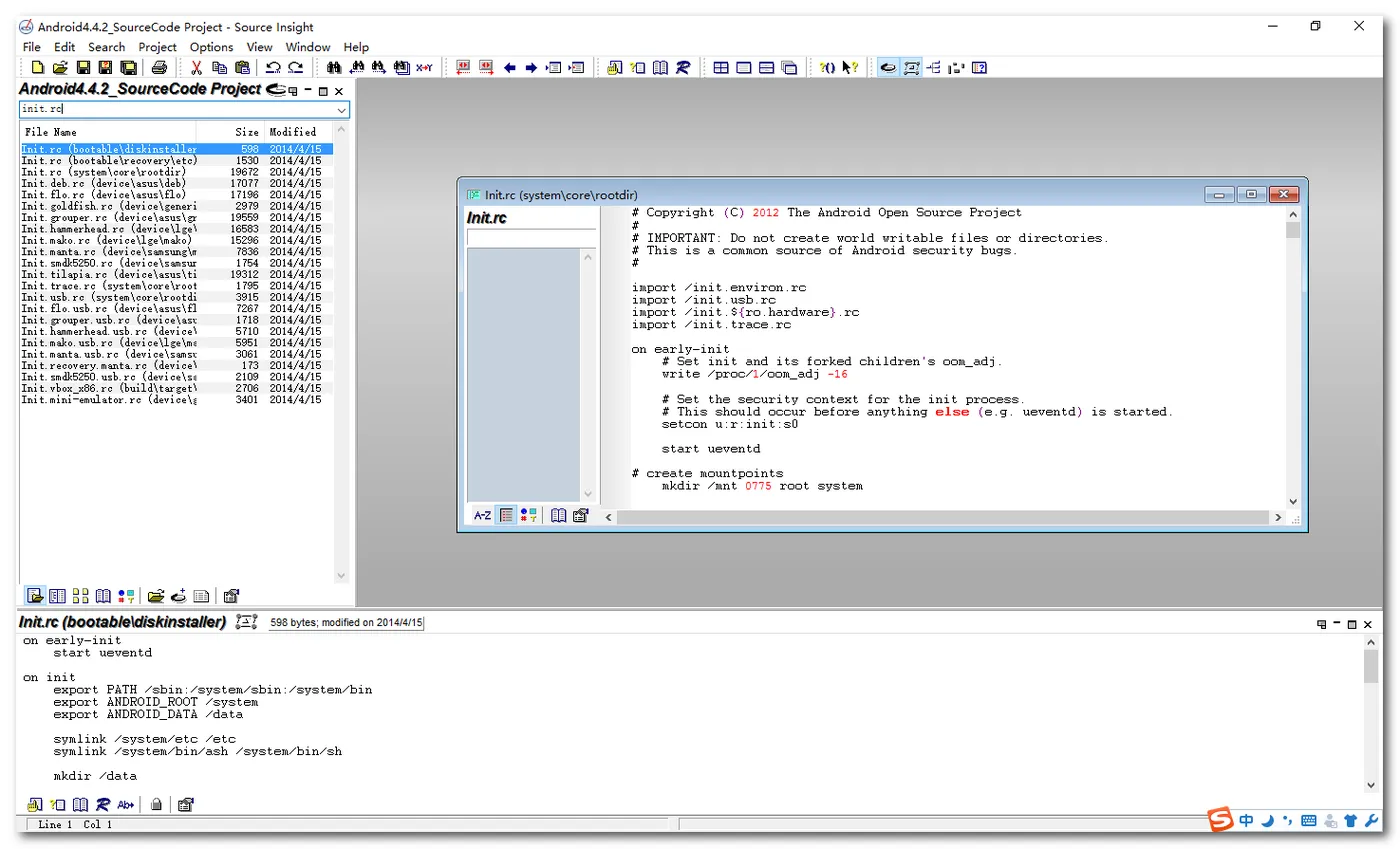The width and height of the screenshot is (1400, 849).
Task: Open the Window menu
Action: (308, 47)
